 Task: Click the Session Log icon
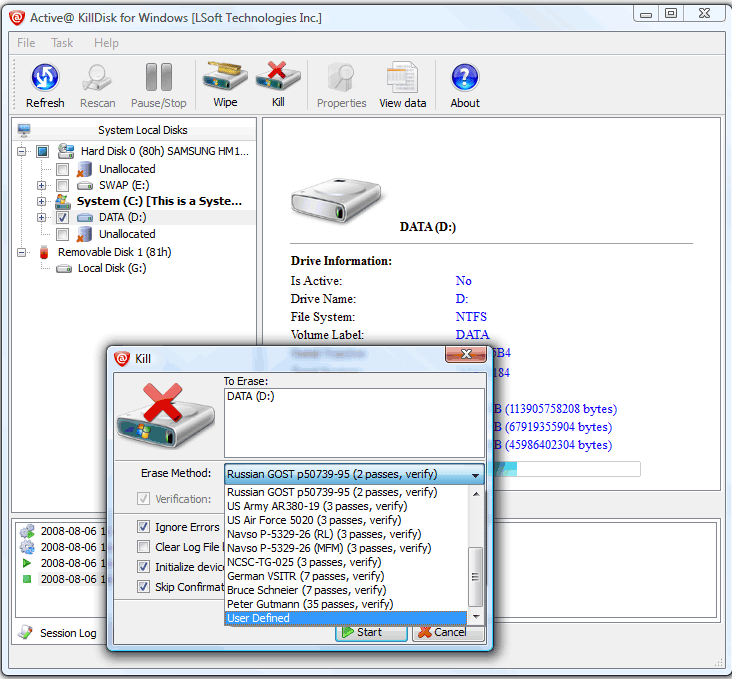pos(26,632)
